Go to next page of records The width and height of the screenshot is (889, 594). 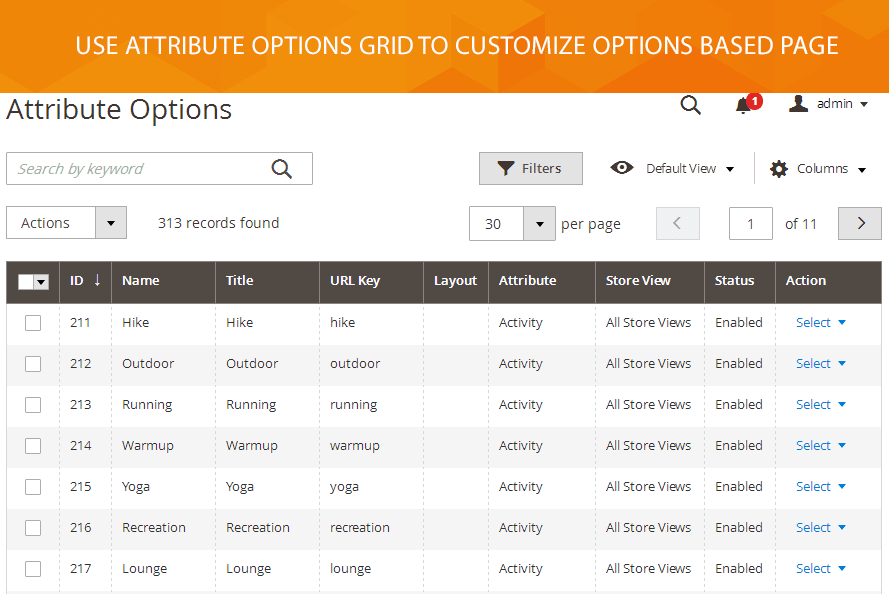860,223
